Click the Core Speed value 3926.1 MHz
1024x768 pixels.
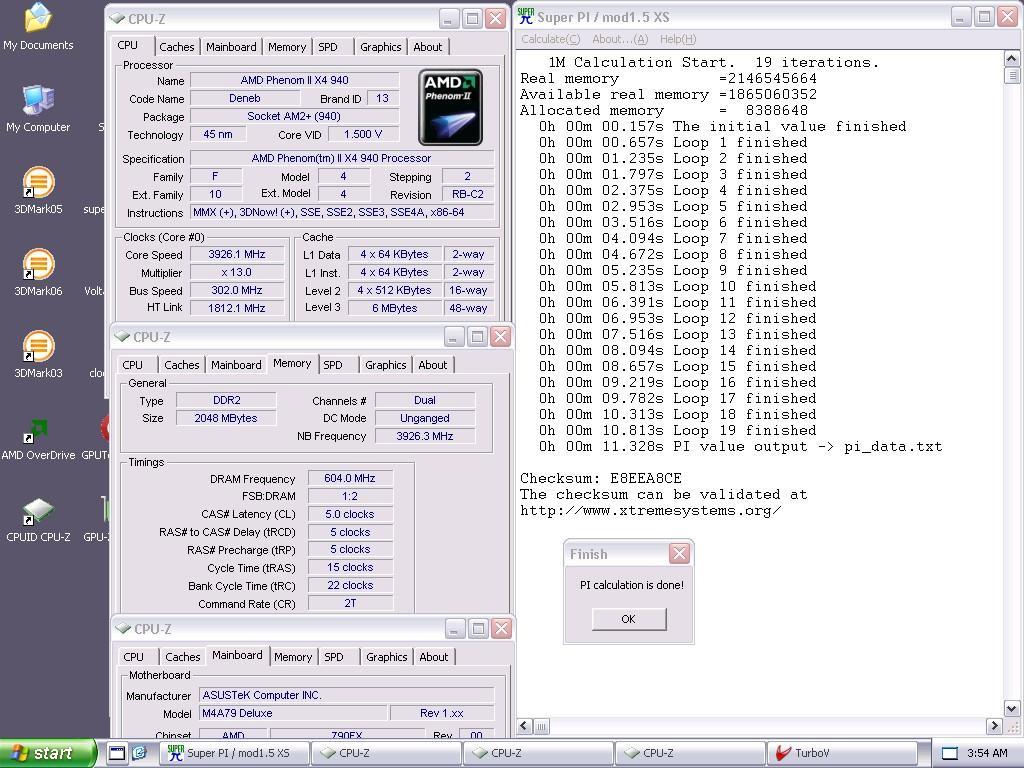pyautogui.click(x=236, y=255)
